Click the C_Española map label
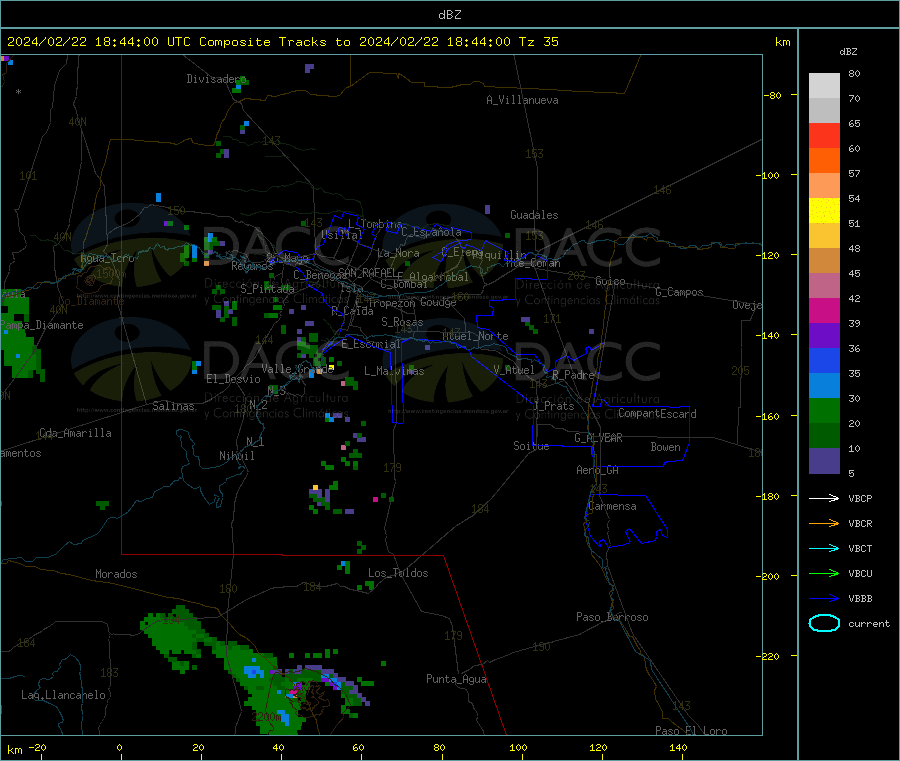 pyautogui.click(x=431, y=232)
